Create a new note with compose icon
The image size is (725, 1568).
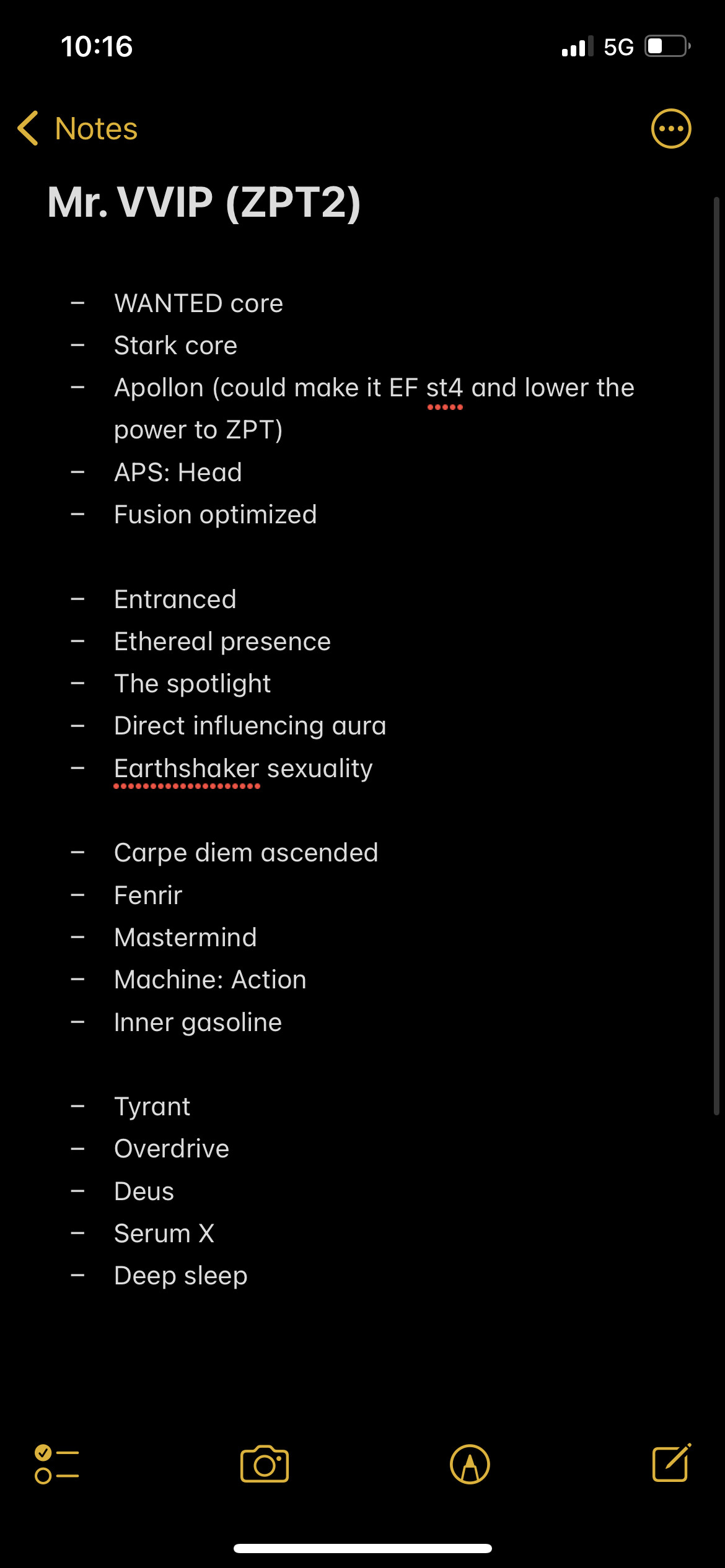(672, 1463)
